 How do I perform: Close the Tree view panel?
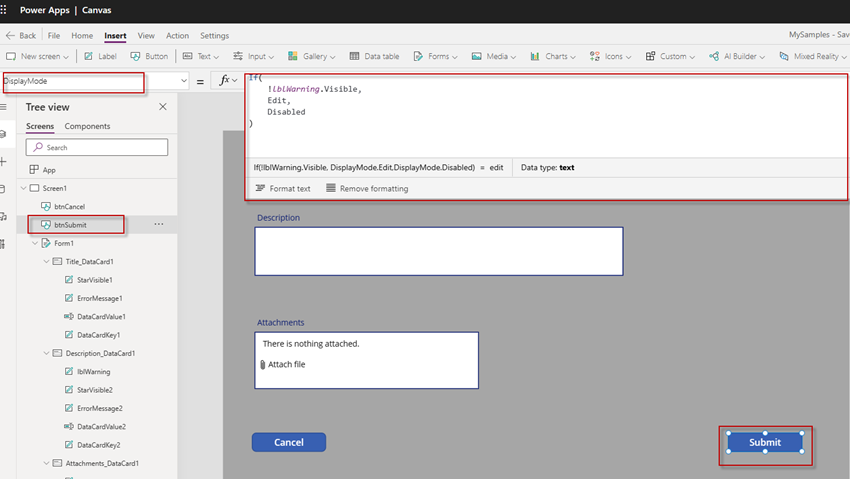[163, 107]
